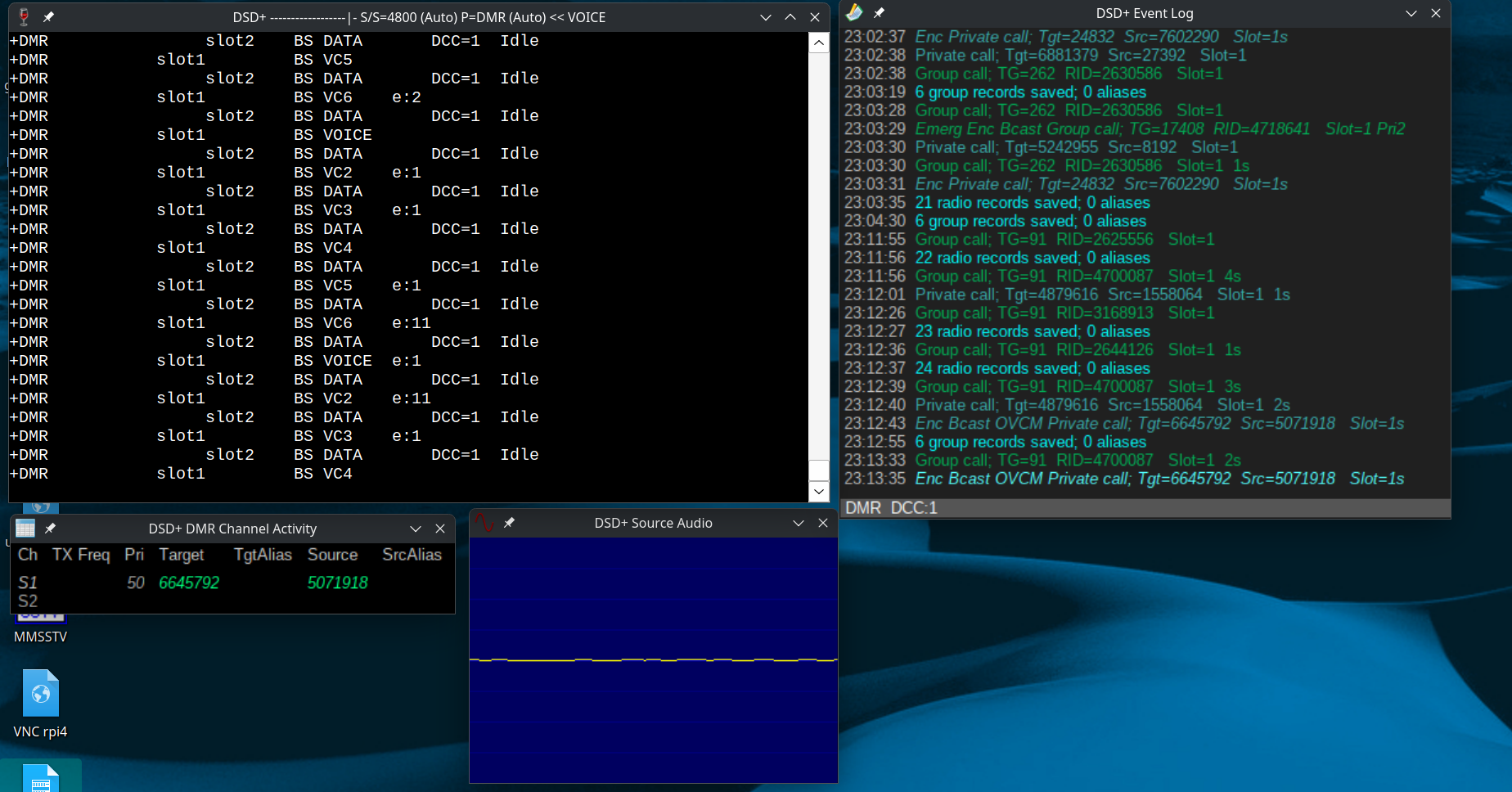Image resolution: width=1512 pixels, height=792 pixels.
Task: Toggle the pin icon on Source Audio window
Action: [509, 523]
